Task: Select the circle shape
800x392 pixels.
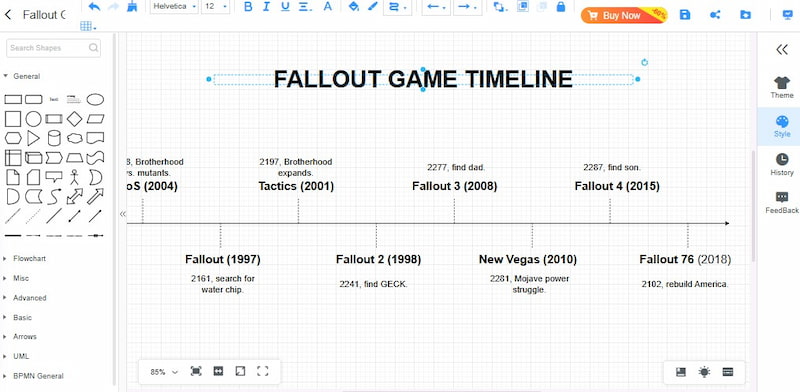Action: pyautogui.click(x=34, y=119)
